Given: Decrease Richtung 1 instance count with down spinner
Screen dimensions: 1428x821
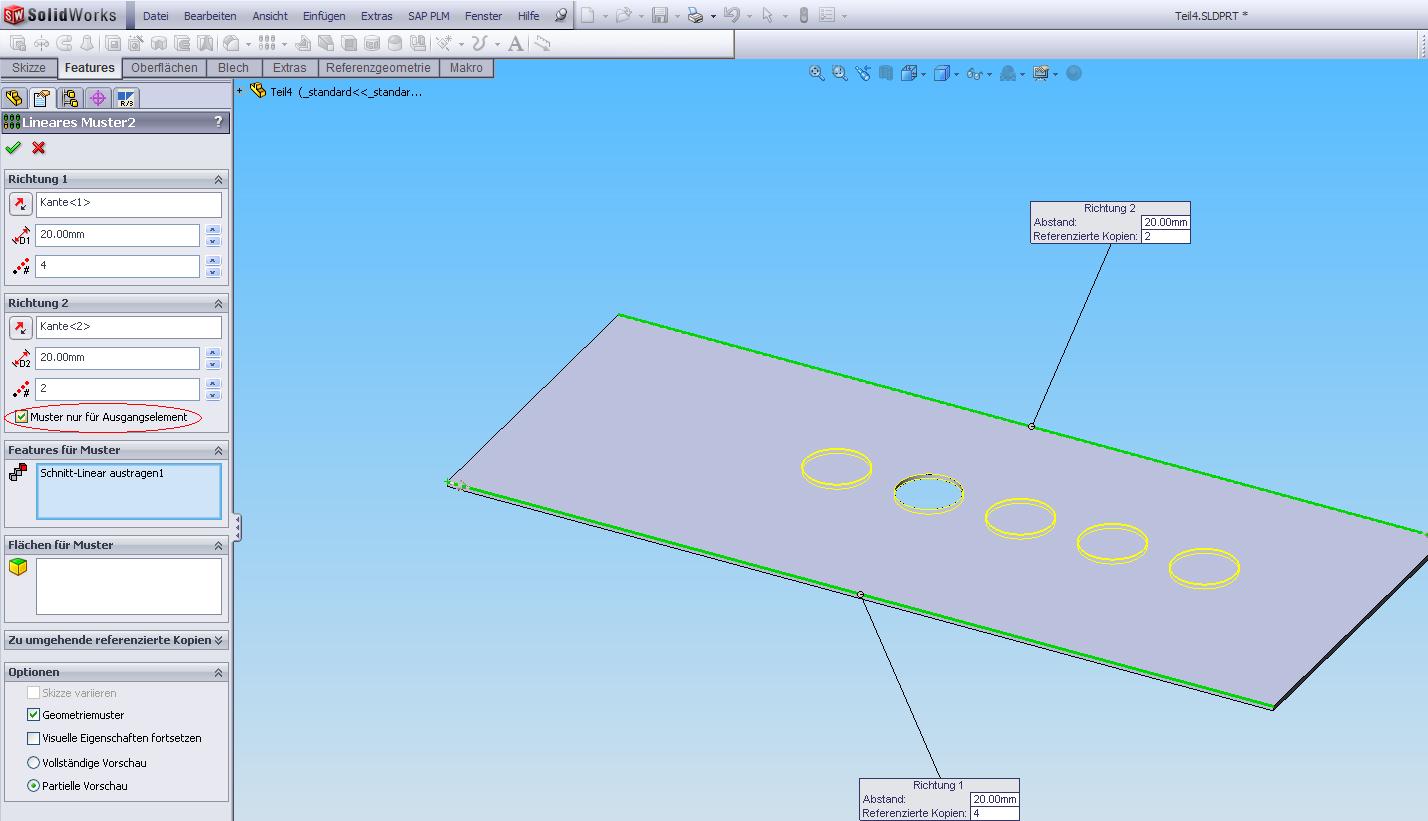Looking at the screenshot, I should (213, 272).
